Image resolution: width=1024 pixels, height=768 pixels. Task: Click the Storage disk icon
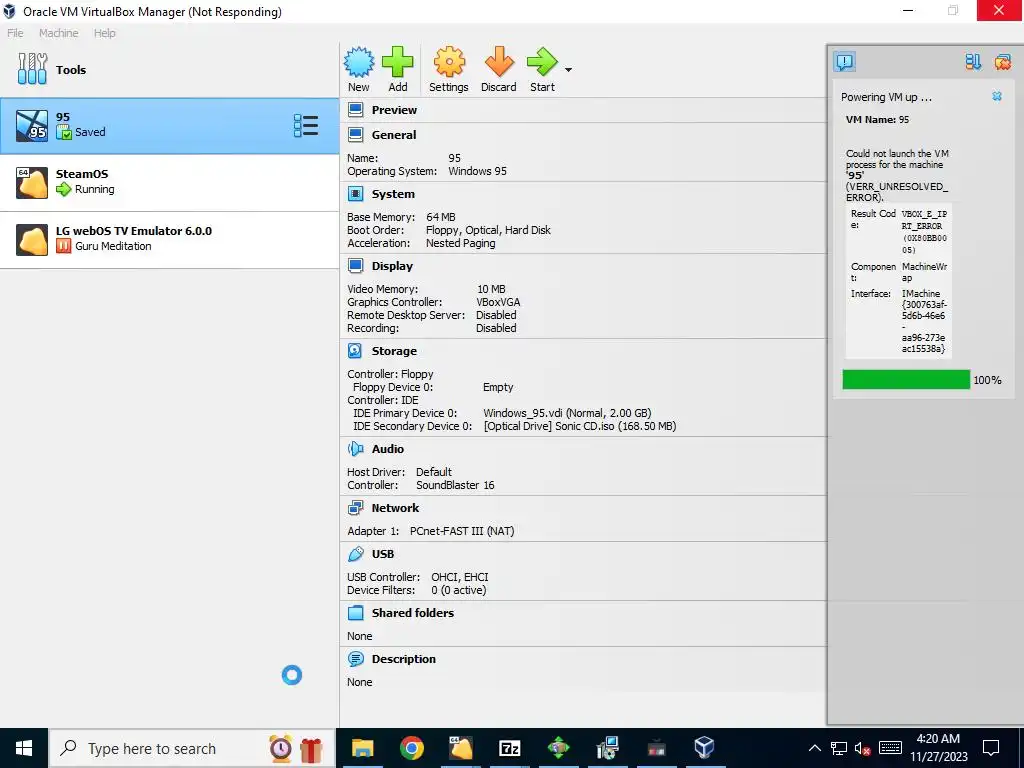click(x=355, y=351)
